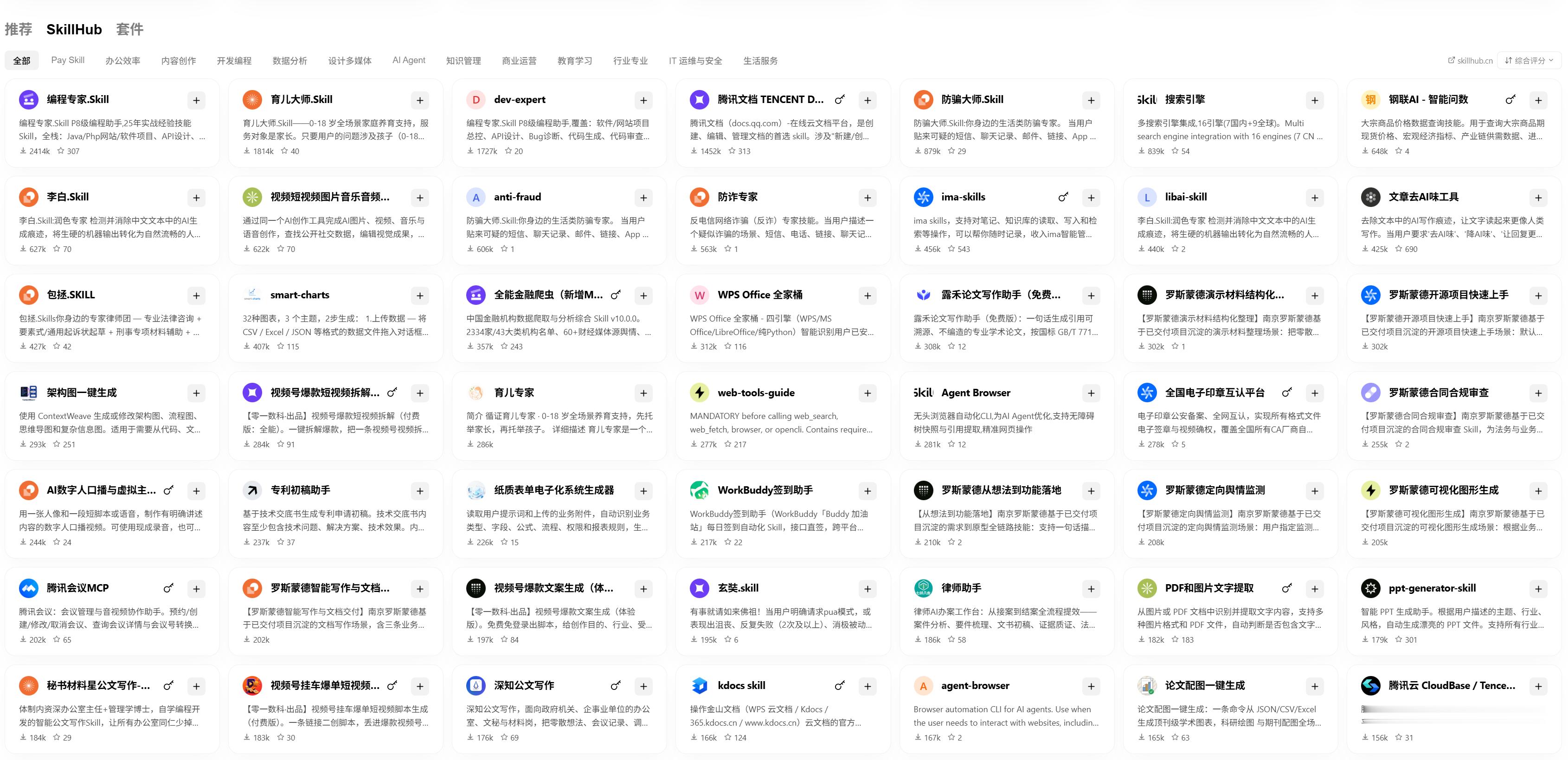Image resolution: width=1568 pixels, height=760 pixels.
Task: Click the key icon on 腾讯文档 TENCENT card
Action: point(840,99)
